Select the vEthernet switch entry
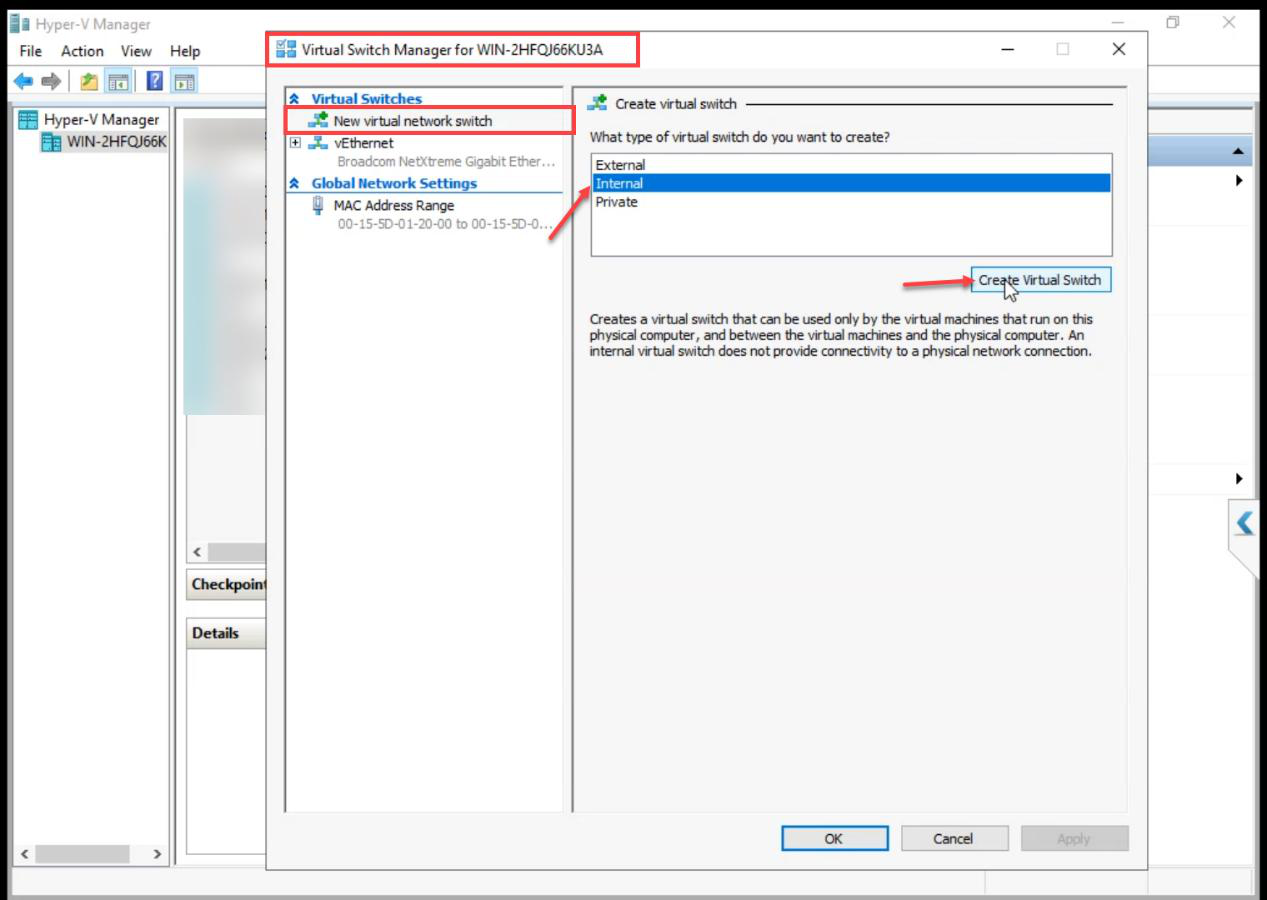Viewport: 1267px width, 900px height. pyautogui.click(x=364, y=143)
